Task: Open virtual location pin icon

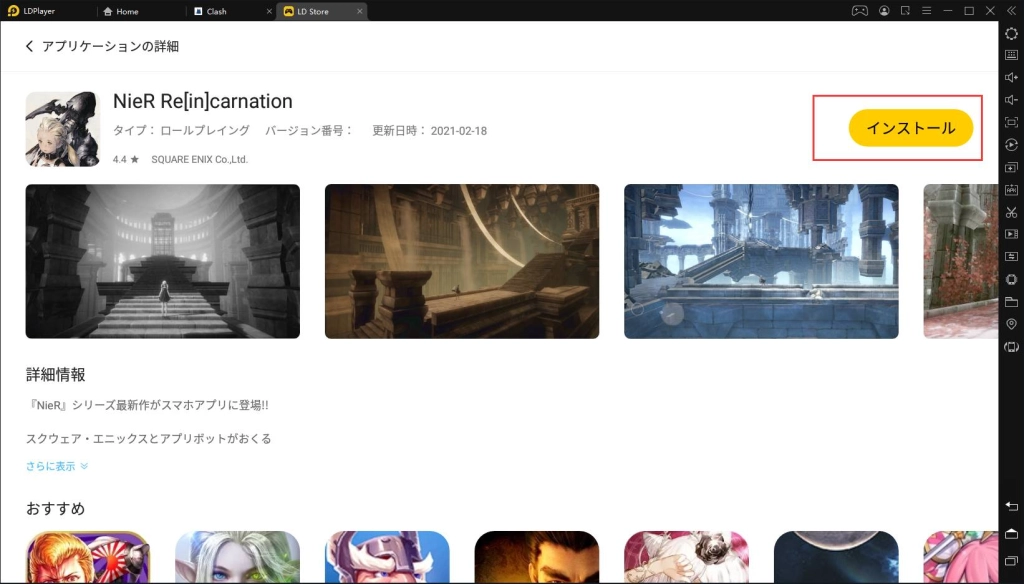Action: [x=1012, y=325]
